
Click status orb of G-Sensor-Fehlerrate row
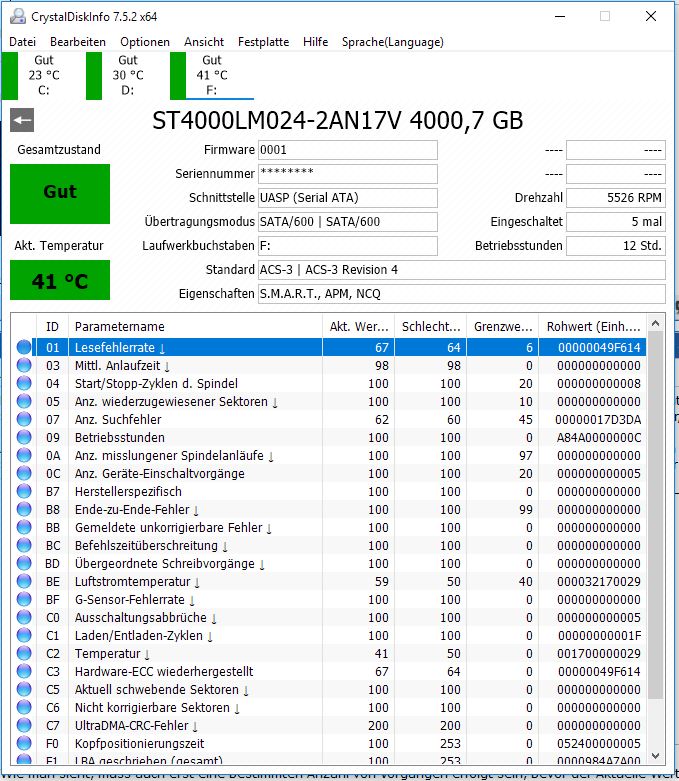(23, 599)
